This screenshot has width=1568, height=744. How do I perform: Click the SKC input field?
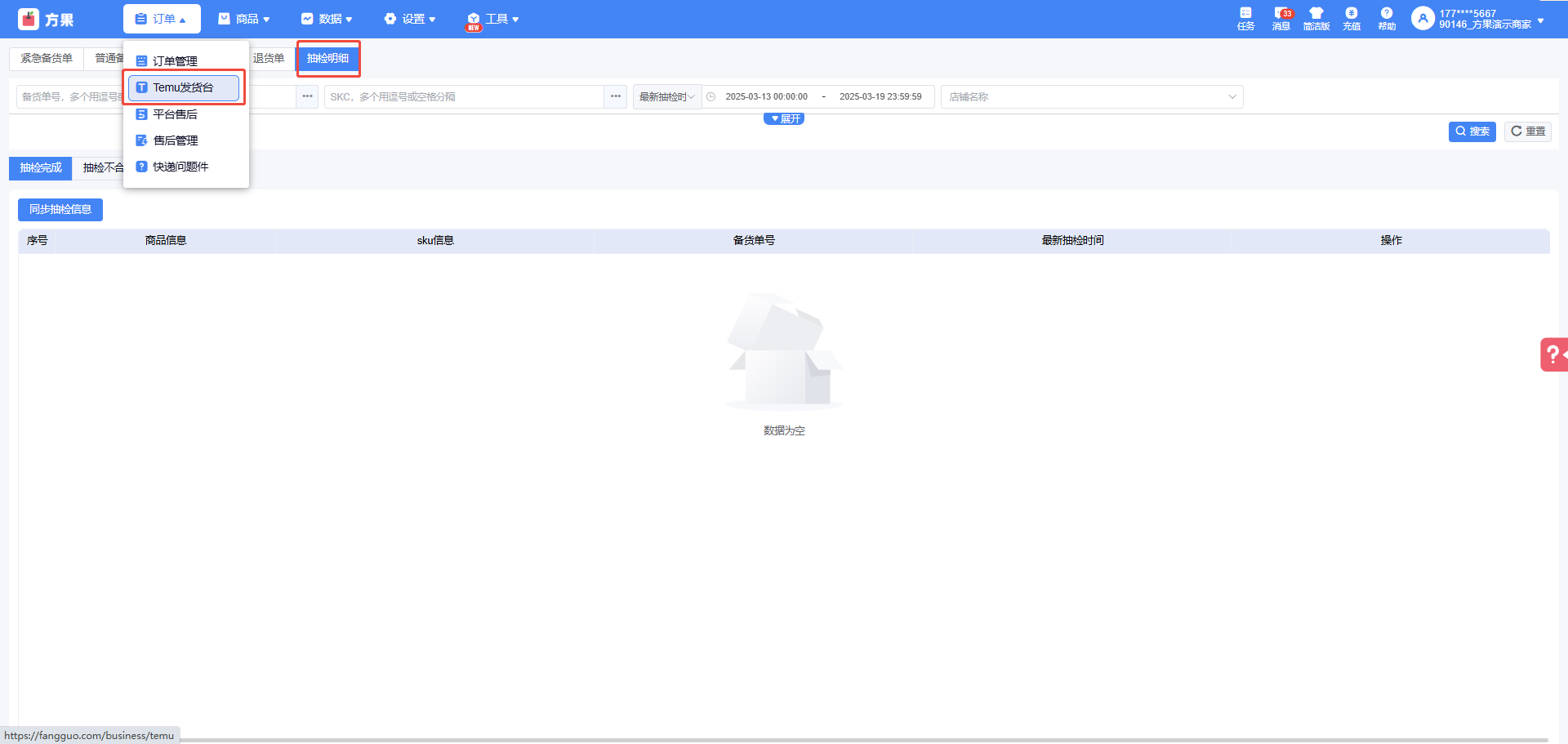[464, 96]
